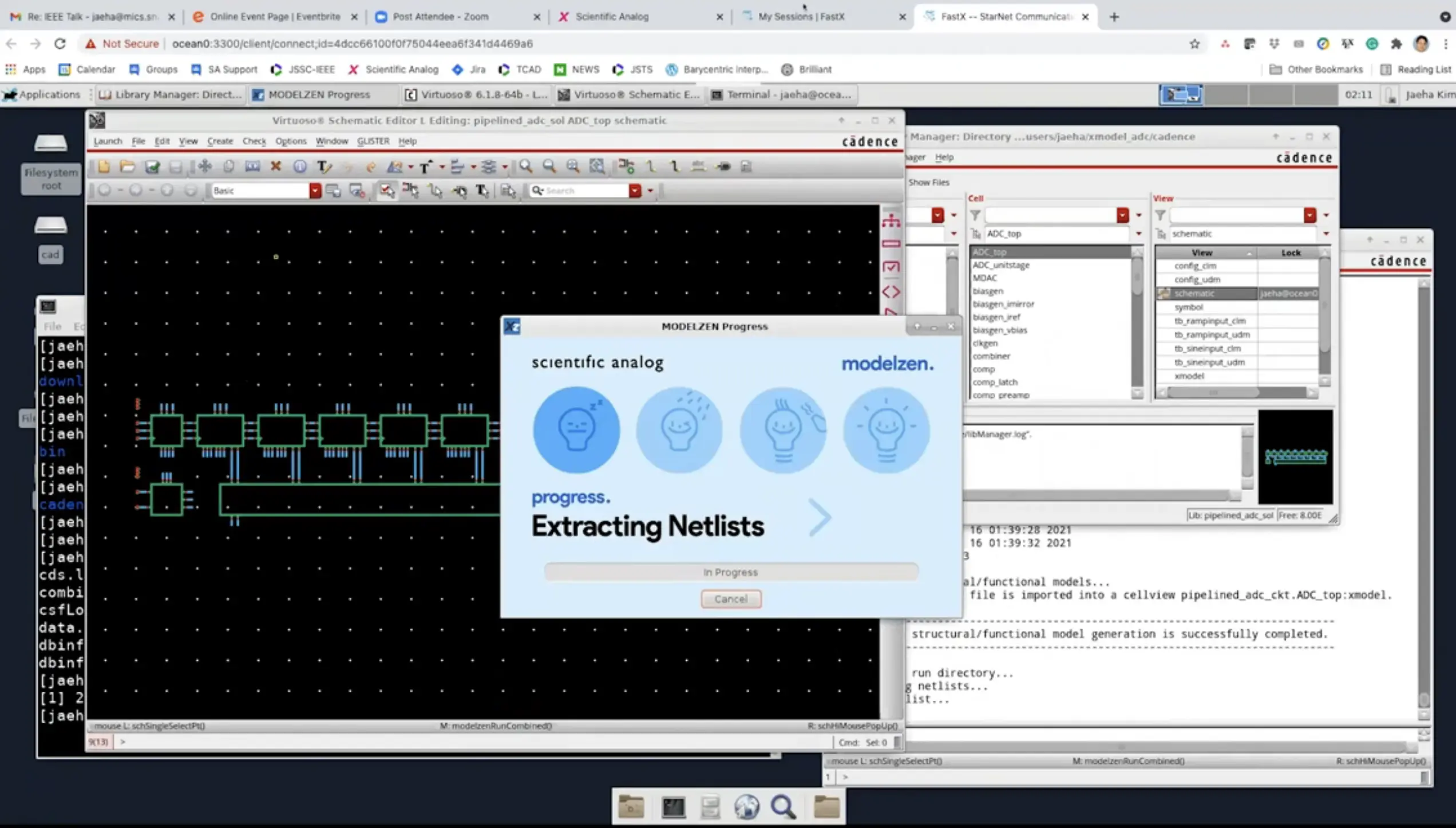
Task: Click the Create Instance icon
Action: 626,166
